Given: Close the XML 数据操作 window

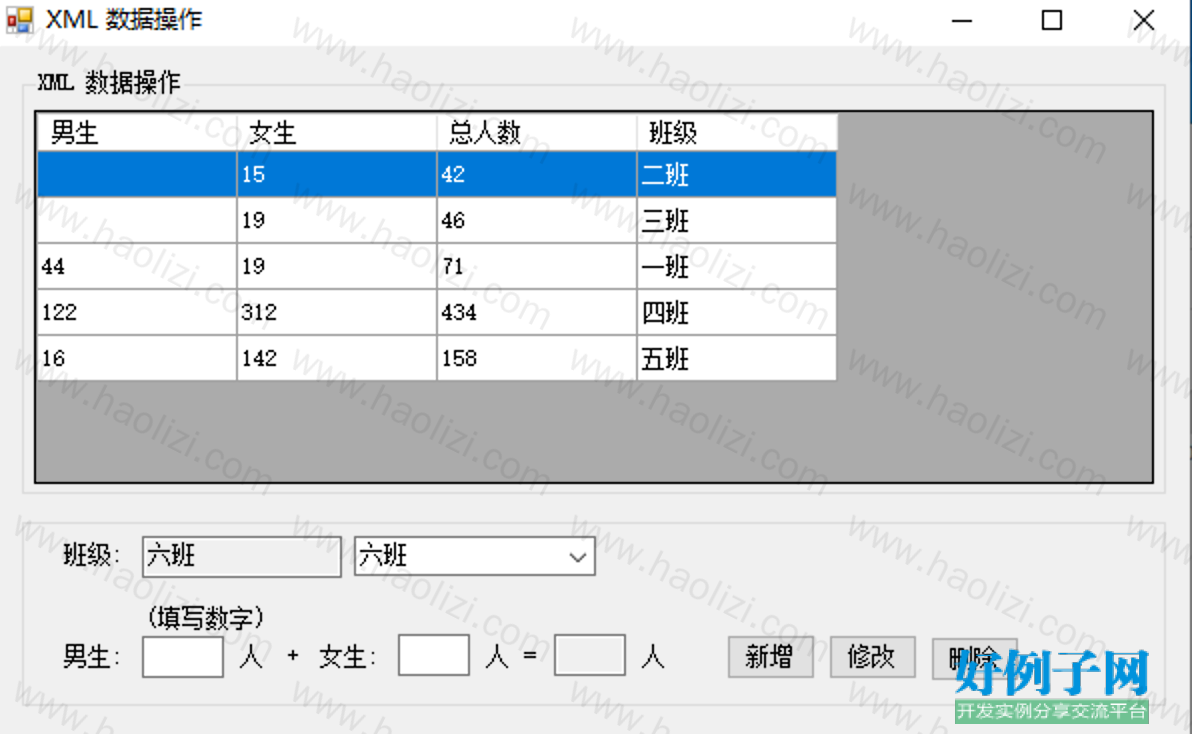Looking at the screenshot, I should point(1143,21).
